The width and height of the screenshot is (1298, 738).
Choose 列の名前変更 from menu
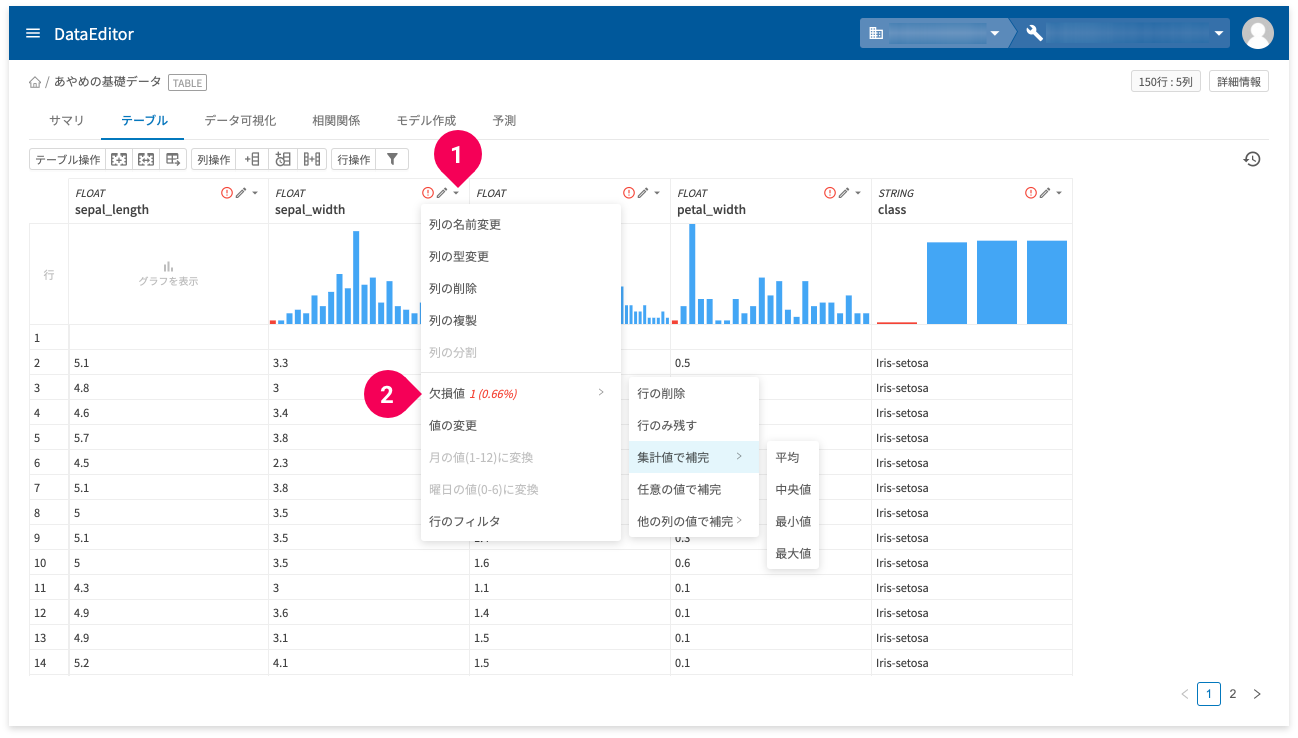point(520,225)
